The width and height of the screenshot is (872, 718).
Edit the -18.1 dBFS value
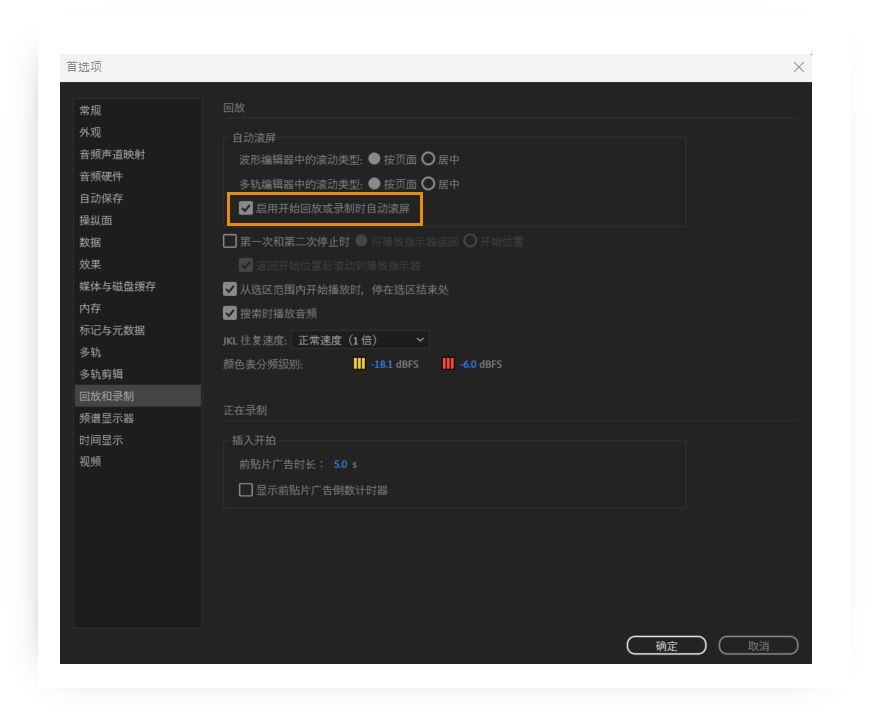[382, 364]
